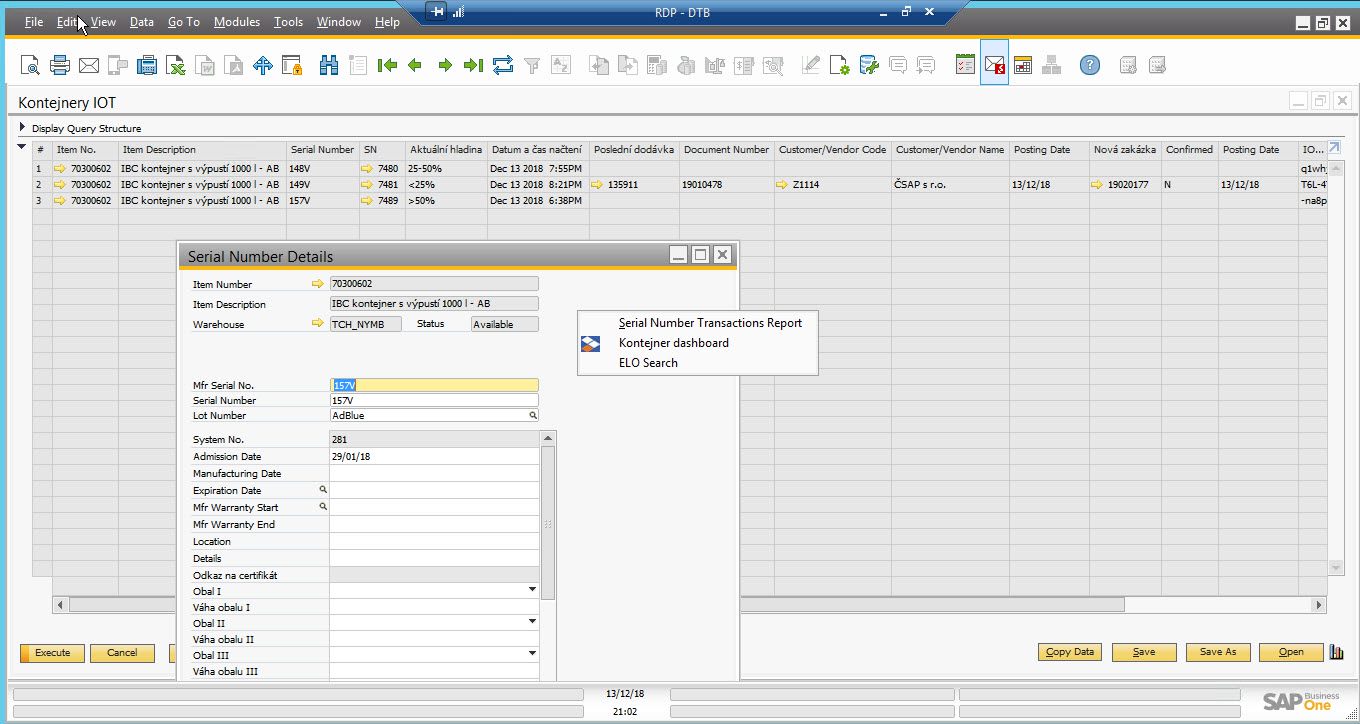Screen dimensions: 1360x724
Task: Jump to Last Data Record arrow
Action: coord(474,66)
